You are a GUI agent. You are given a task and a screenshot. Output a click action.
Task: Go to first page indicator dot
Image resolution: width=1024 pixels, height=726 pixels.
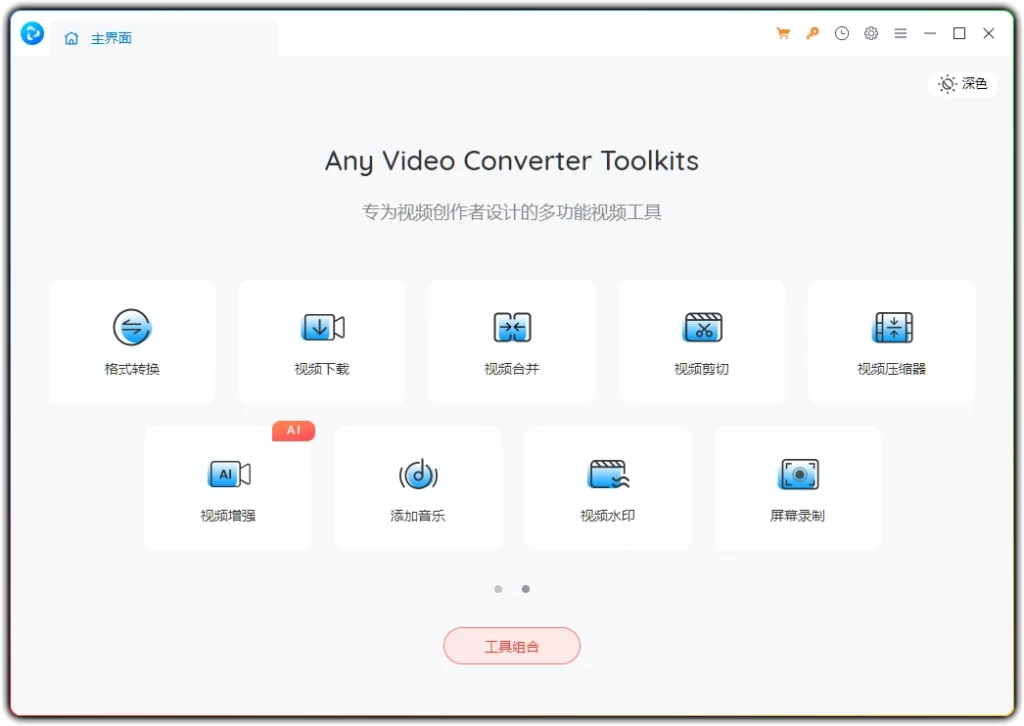(x=498, y=589)
